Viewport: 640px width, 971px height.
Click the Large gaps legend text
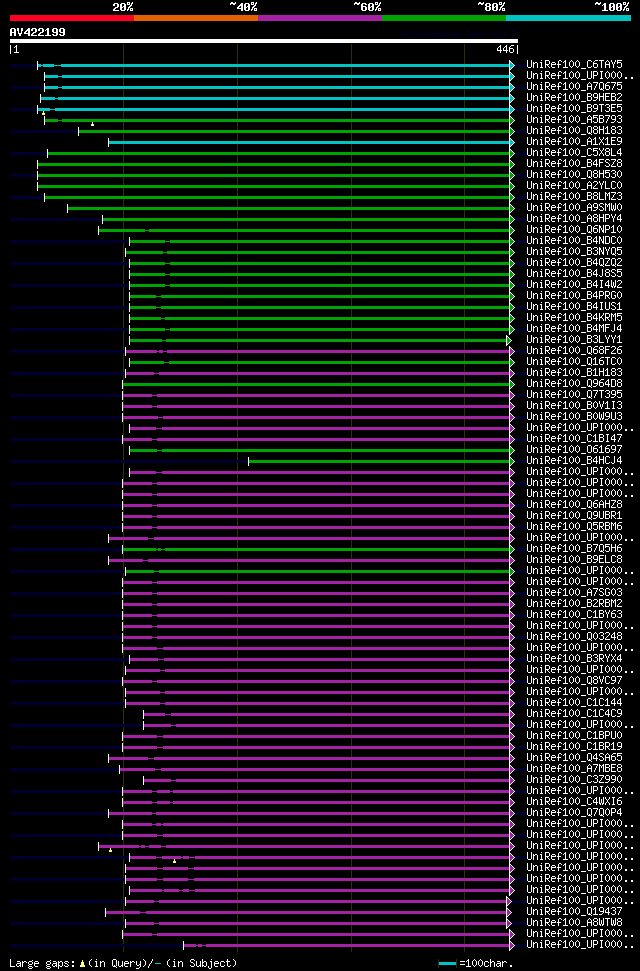(x=123, y=964)
